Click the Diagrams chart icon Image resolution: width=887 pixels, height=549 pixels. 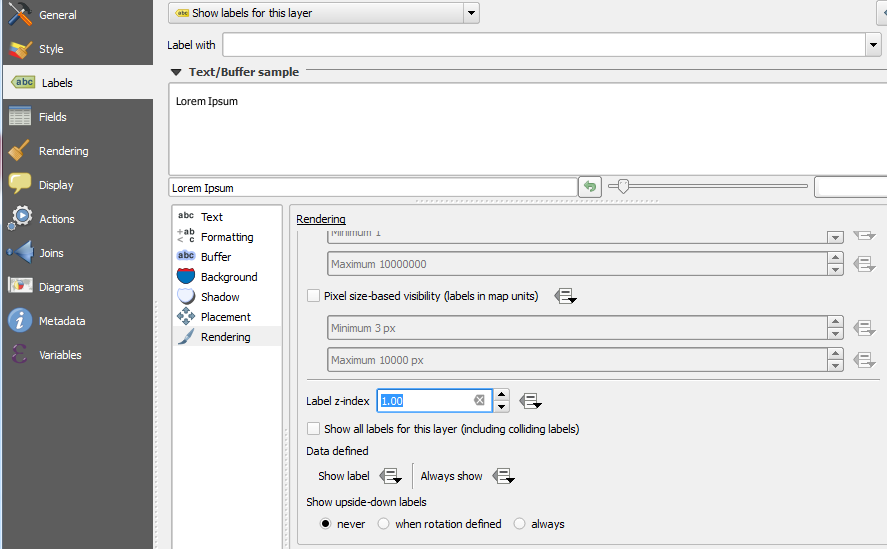tap(20, 285)
